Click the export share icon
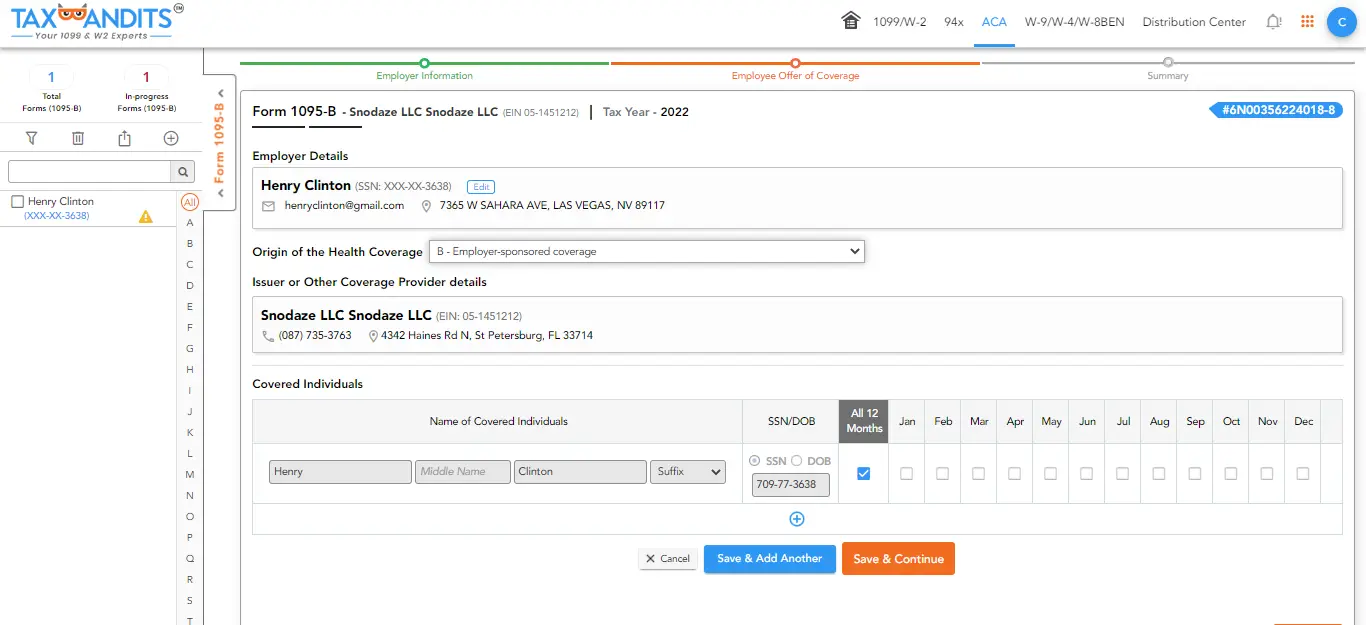Viewport: 1366px width, 625px height. point(124,139)
